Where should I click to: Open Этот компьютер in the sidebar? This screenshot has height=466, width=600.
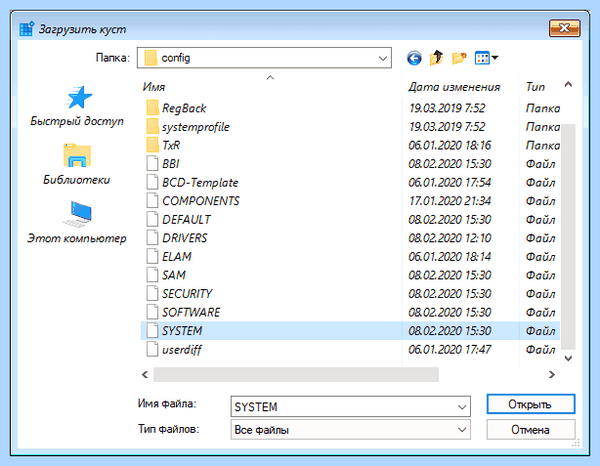pos(77,223)
